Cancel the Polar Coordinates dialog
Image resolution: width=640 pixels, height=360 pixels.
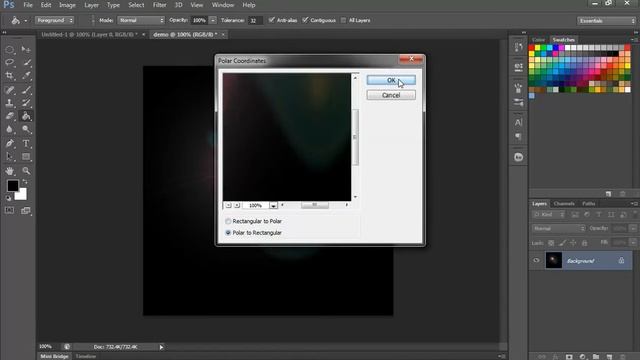point(391,95)
